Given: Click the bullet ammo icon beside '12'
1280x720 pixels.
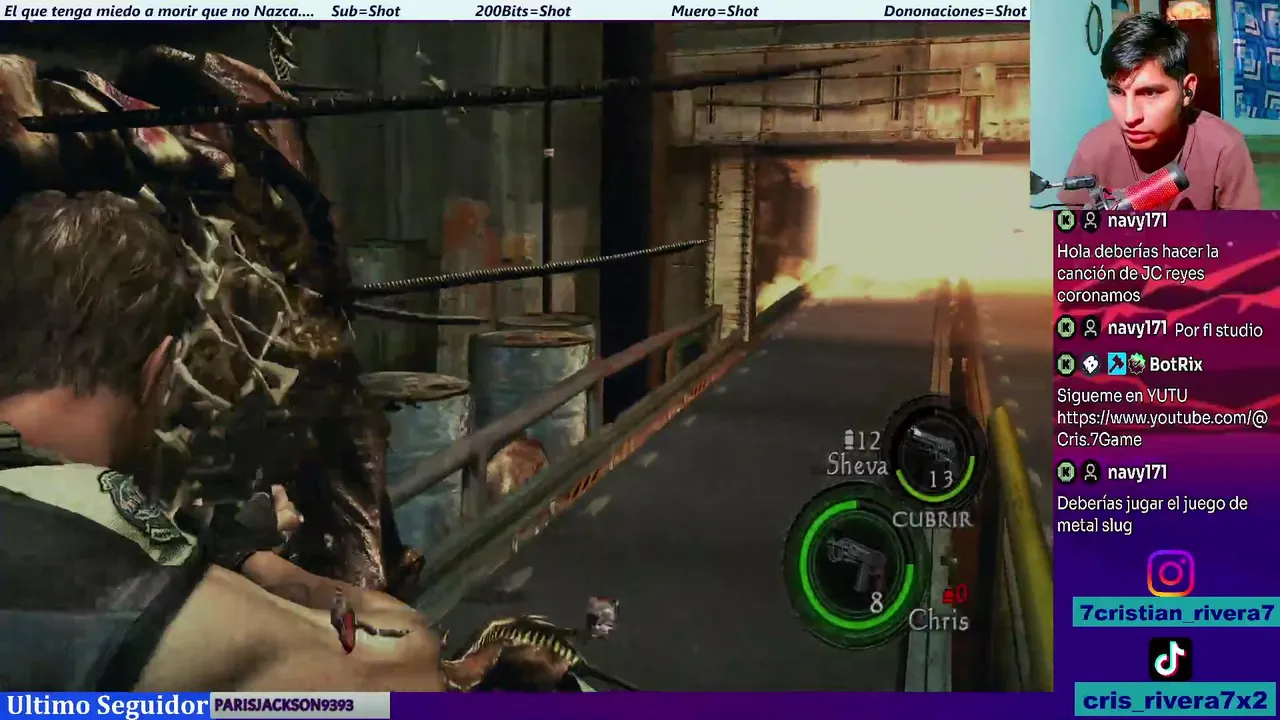Looking at the screenshot, I should (850, 440).
